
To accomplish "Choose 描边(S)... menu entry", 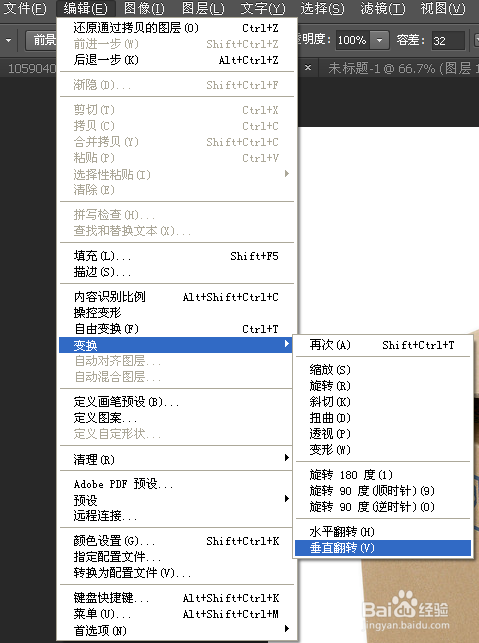I will pos(176,272).
